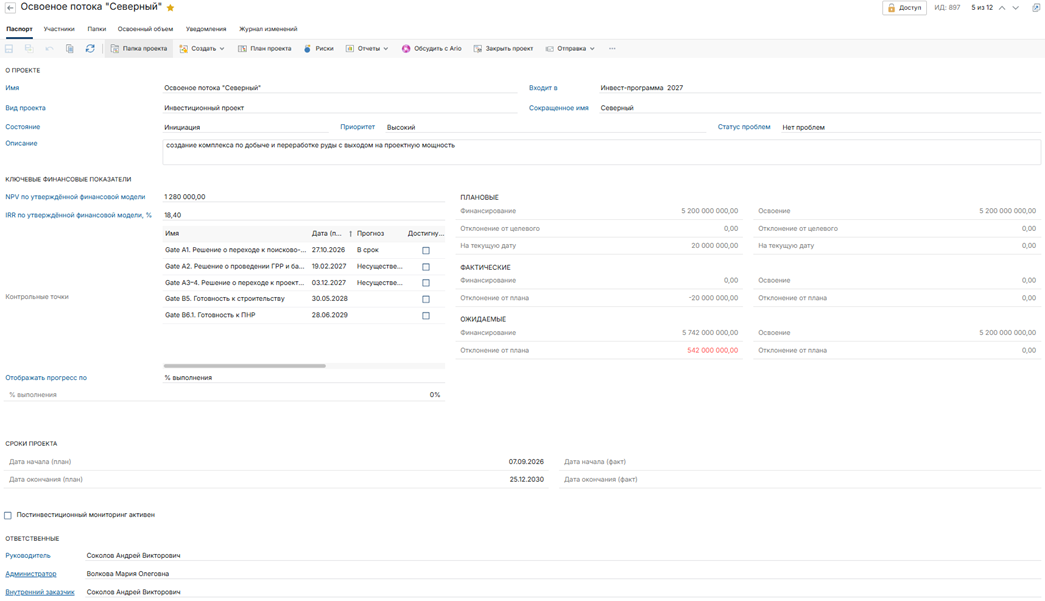The height and width of the screenshot is (601, 1045).
Task: Click into the Описание text area
Action: tap(601, 152)
